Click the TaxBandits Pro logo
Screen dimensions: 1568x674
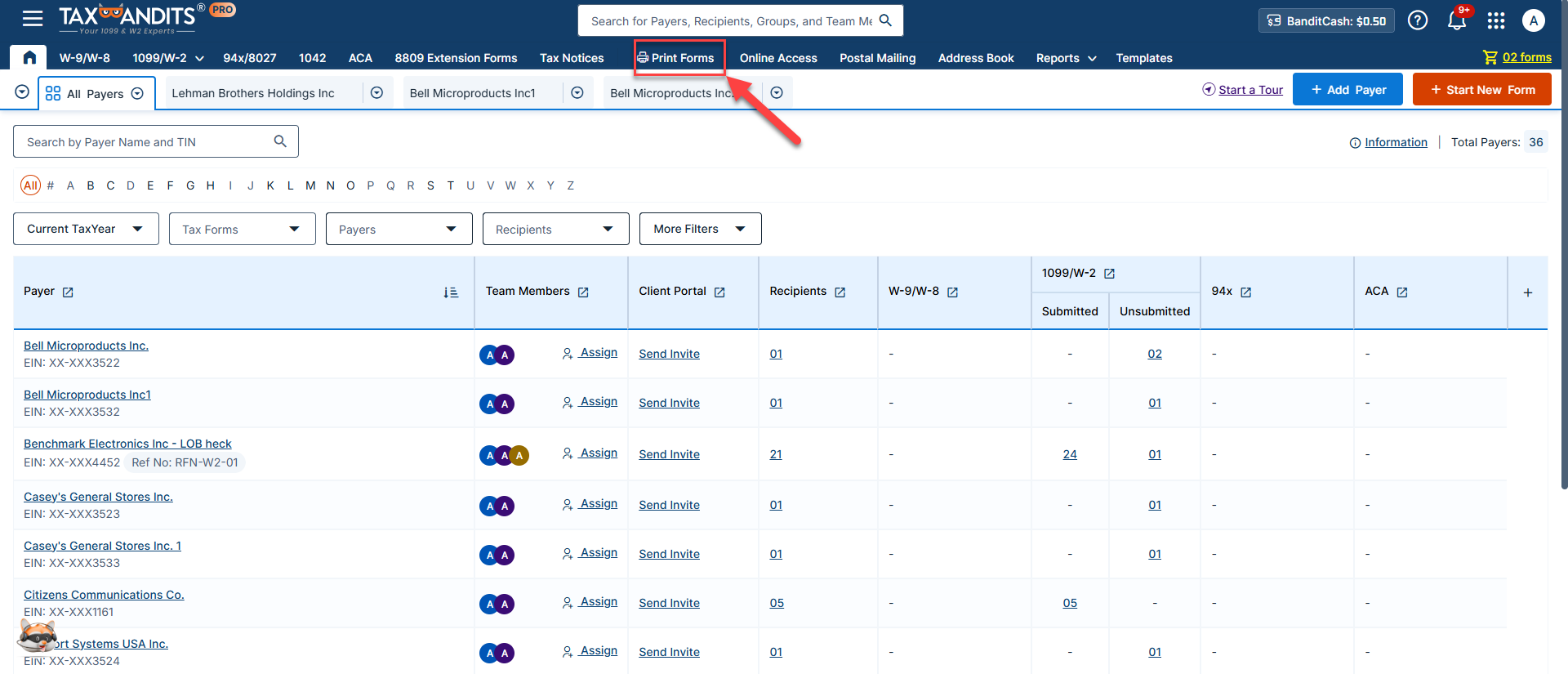[147, 19]
